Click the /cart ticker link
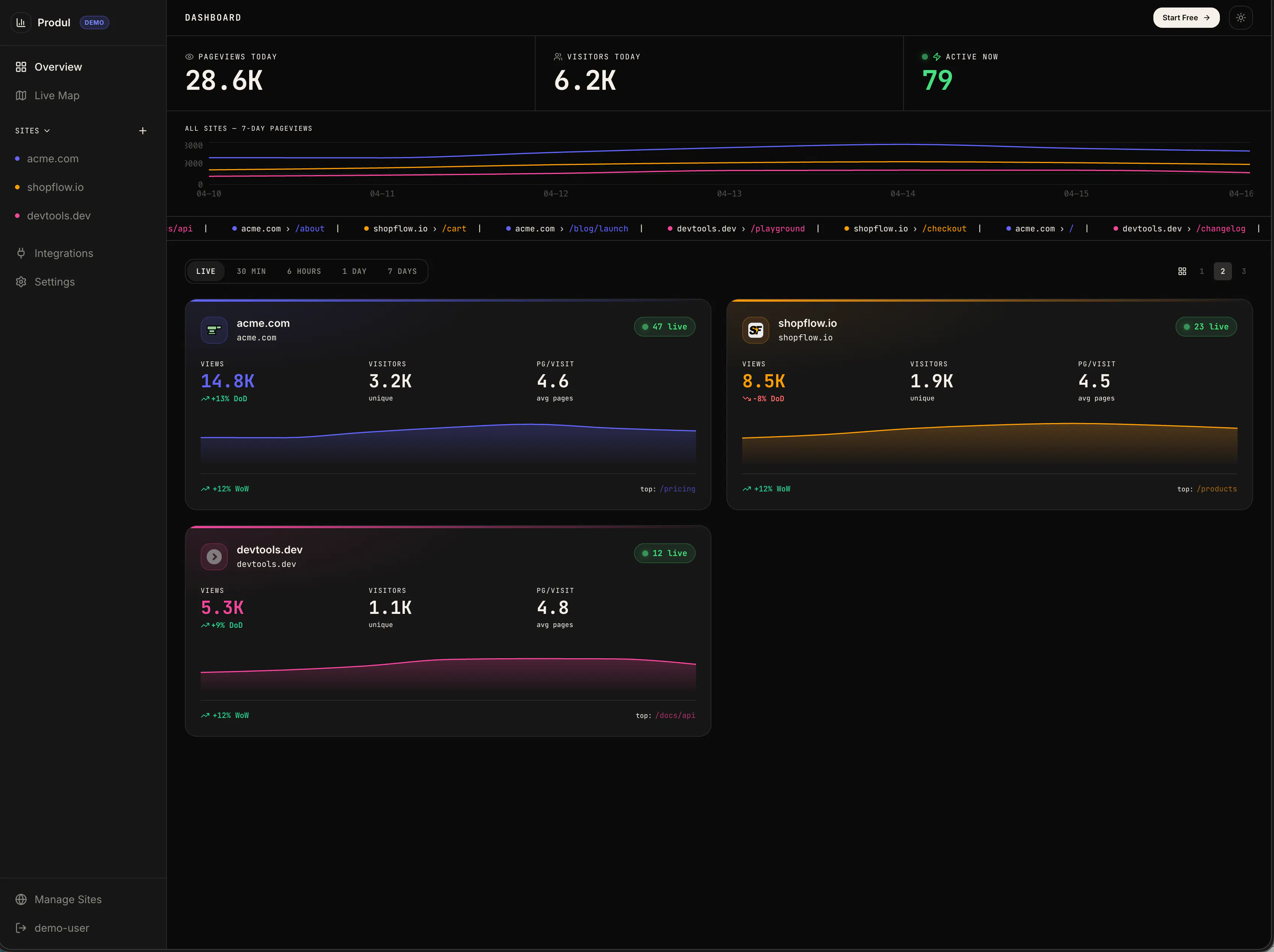Image resolution: width=1274 pixels, height=952 pixels. point(454,229)
